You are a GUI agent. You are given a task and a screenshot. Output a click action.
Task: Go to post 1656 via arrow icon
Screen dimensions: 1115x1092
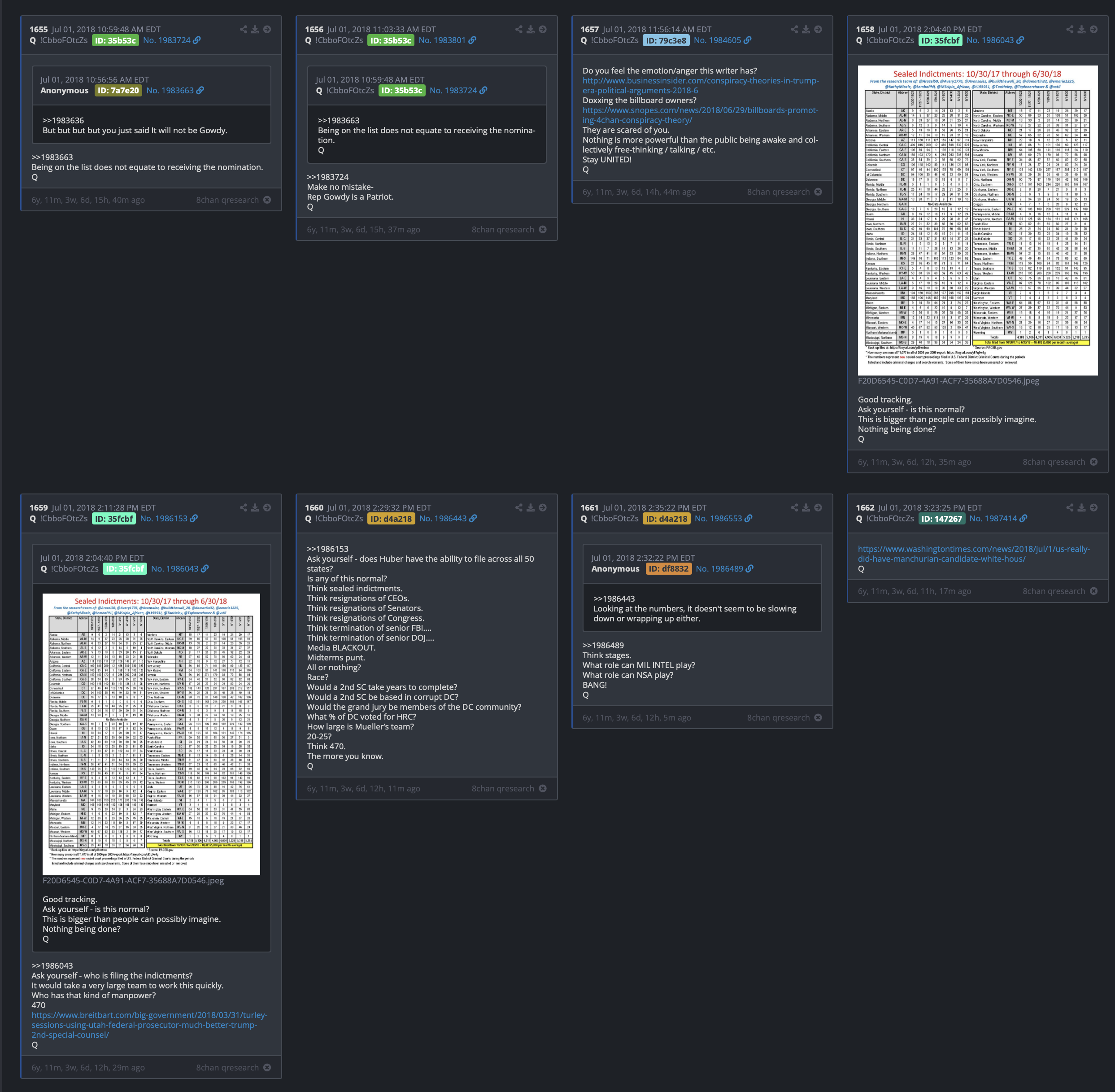pos(543,29)
